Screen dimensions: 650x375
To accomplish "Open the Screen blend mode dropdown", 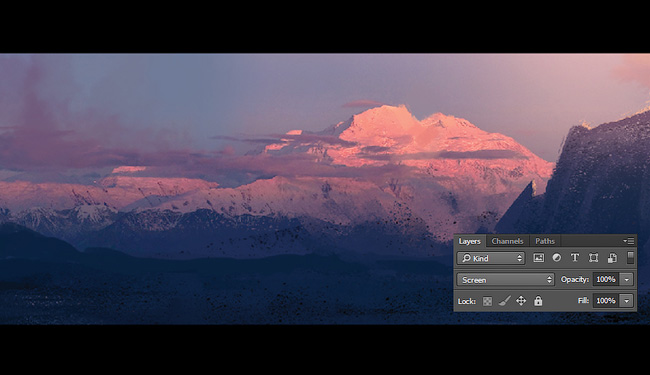I will [x=505, y=280].
